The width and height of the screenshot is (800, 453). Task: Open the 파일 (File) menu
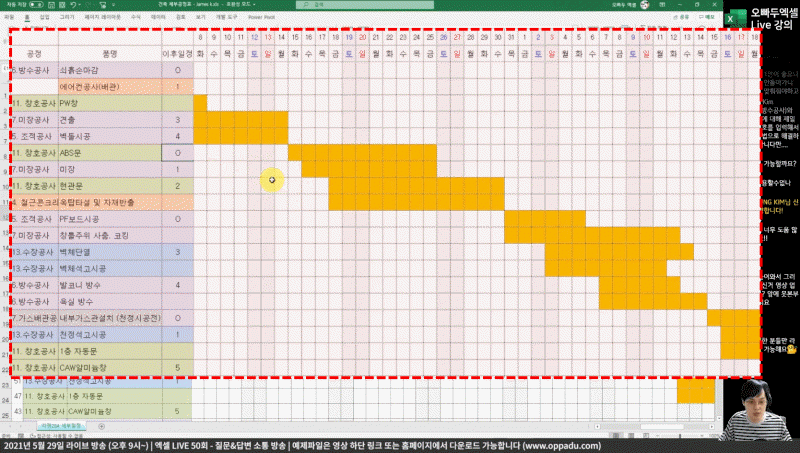[9, 17]
